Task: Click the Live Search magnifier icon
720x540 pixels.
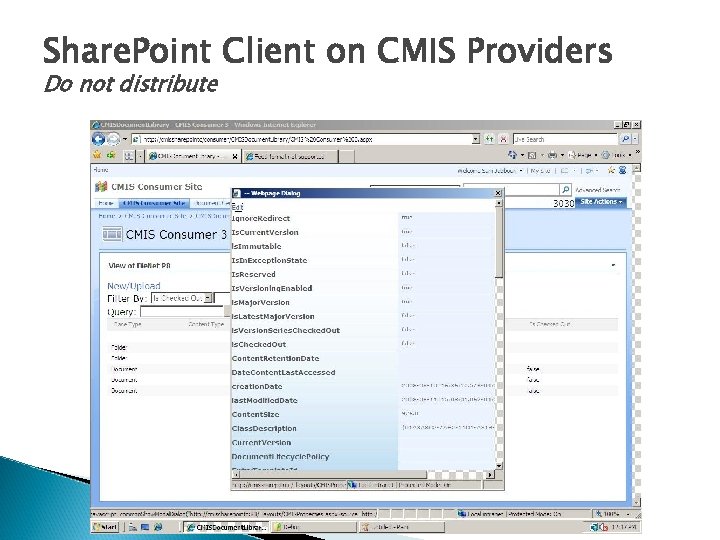Action: click(625, 139)
